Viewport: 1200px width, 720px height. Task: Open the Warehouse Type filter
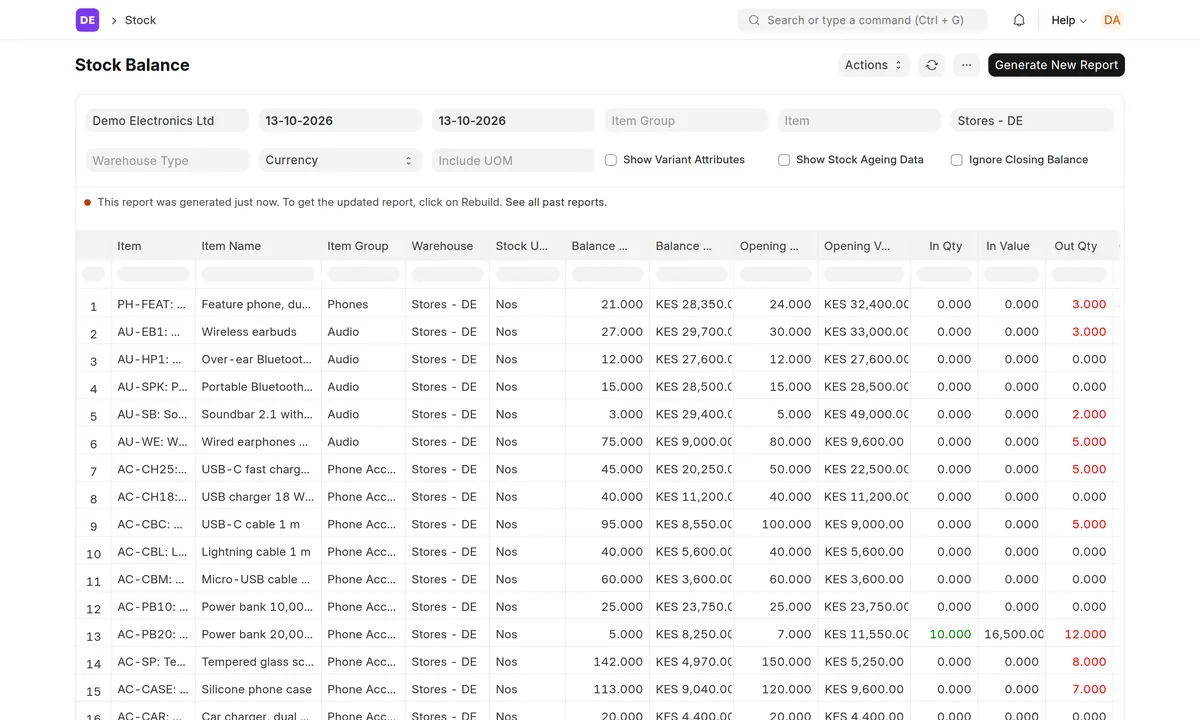pos(167,160)
